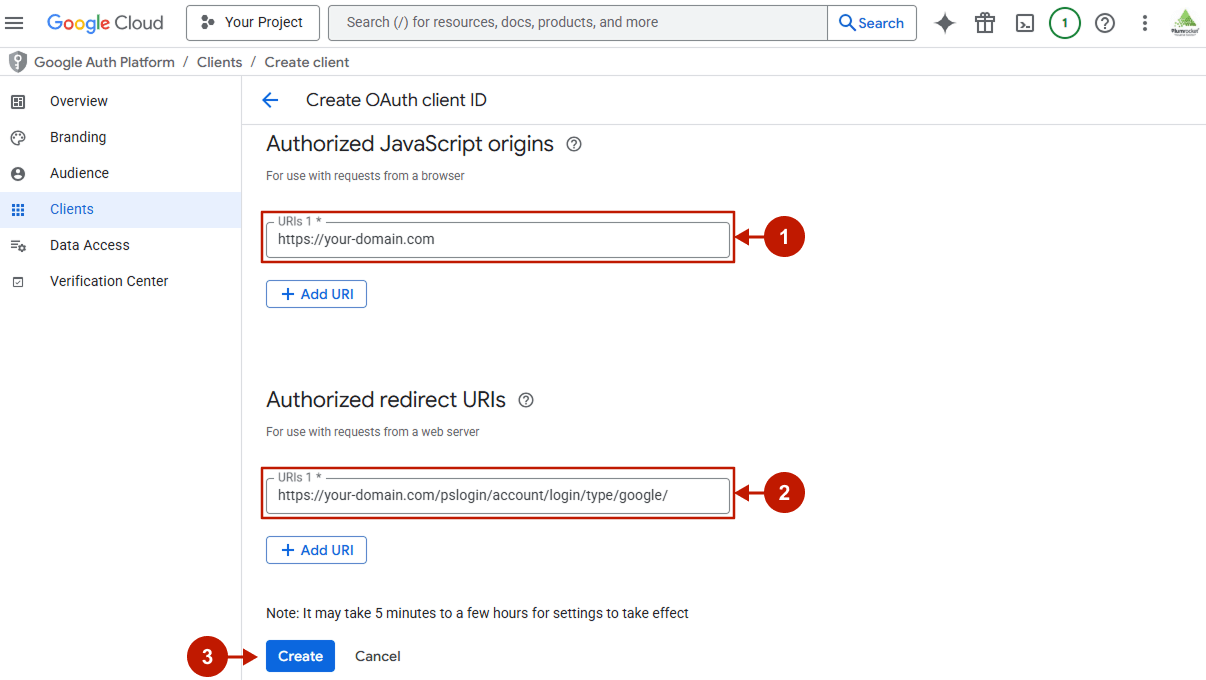Screen dimensions: 1206x680
Task: Open the help question mark menu
Action: click(x=1104, y=22)
